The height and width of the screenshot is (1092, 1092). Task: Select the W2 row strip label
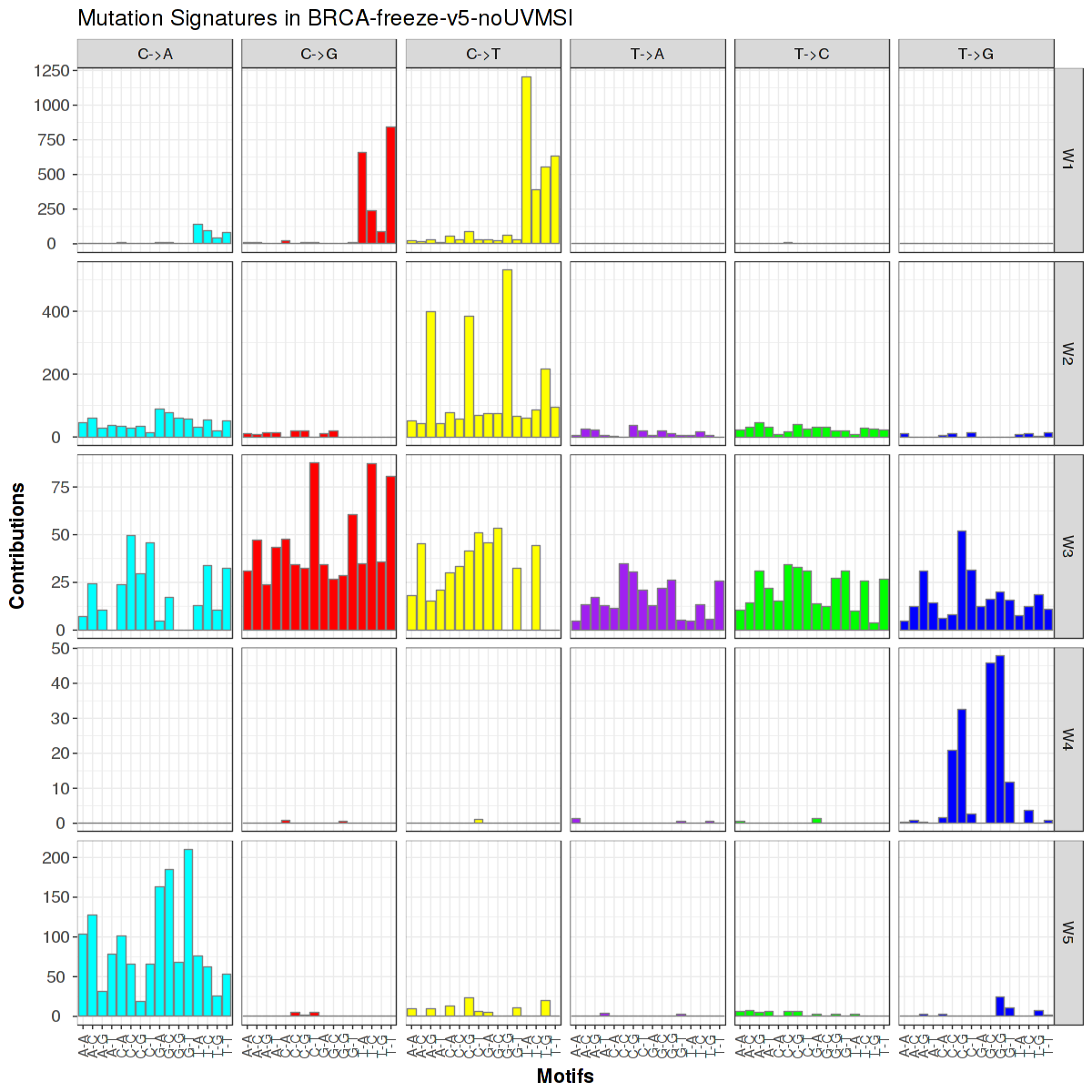point(1067,353)
